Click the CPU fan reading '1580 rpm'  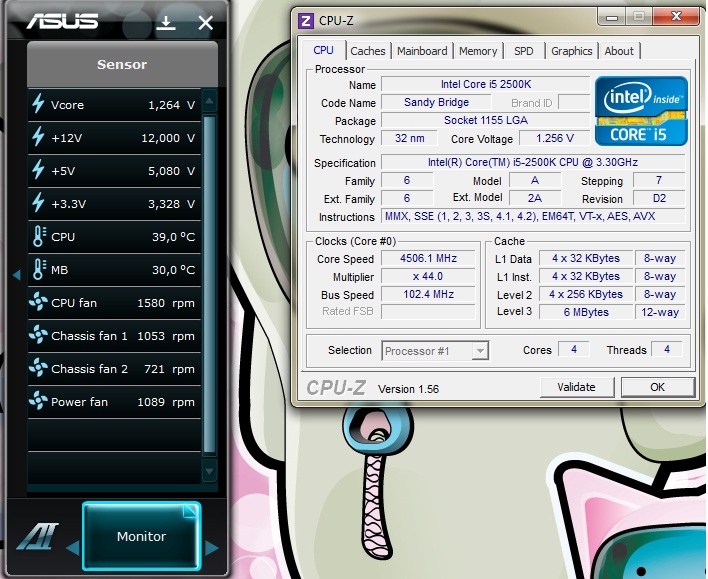pos(166,303)
